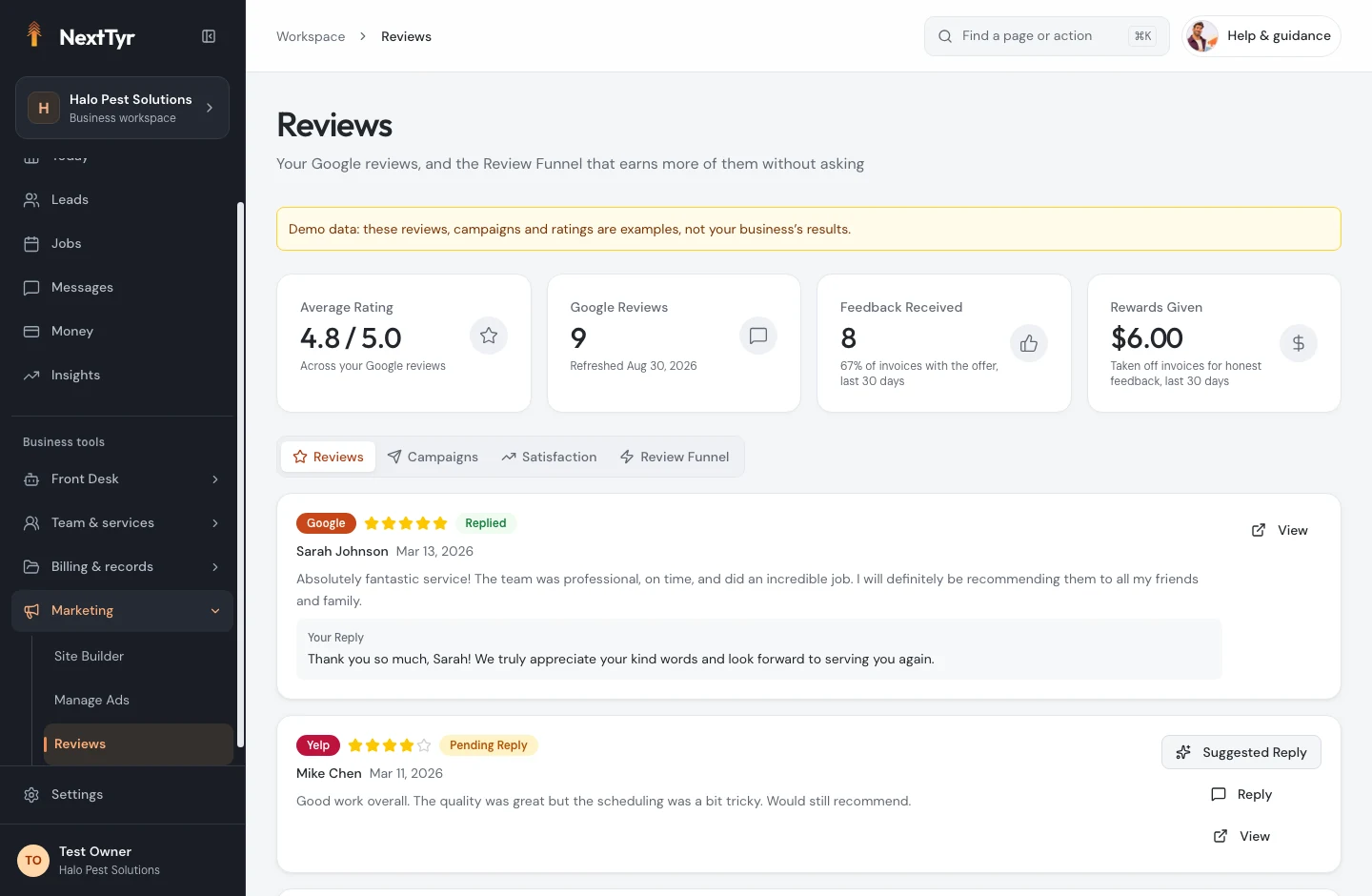The width and height of the screenshot is (1372, 896).
Task: Open Site Builder in the sidebar
Action: tap(137, 656)
